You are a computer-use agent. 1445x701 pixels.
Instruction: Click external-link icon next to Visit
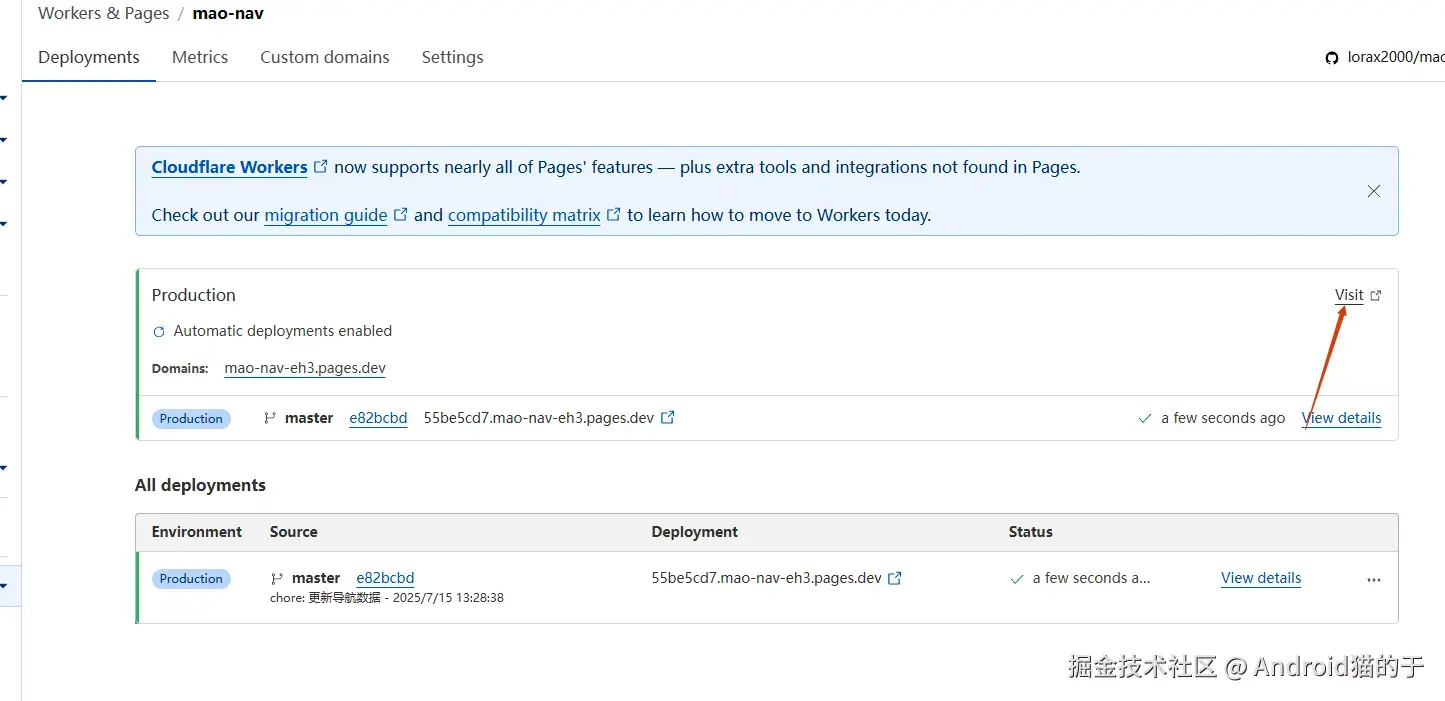coord(1376,295)
